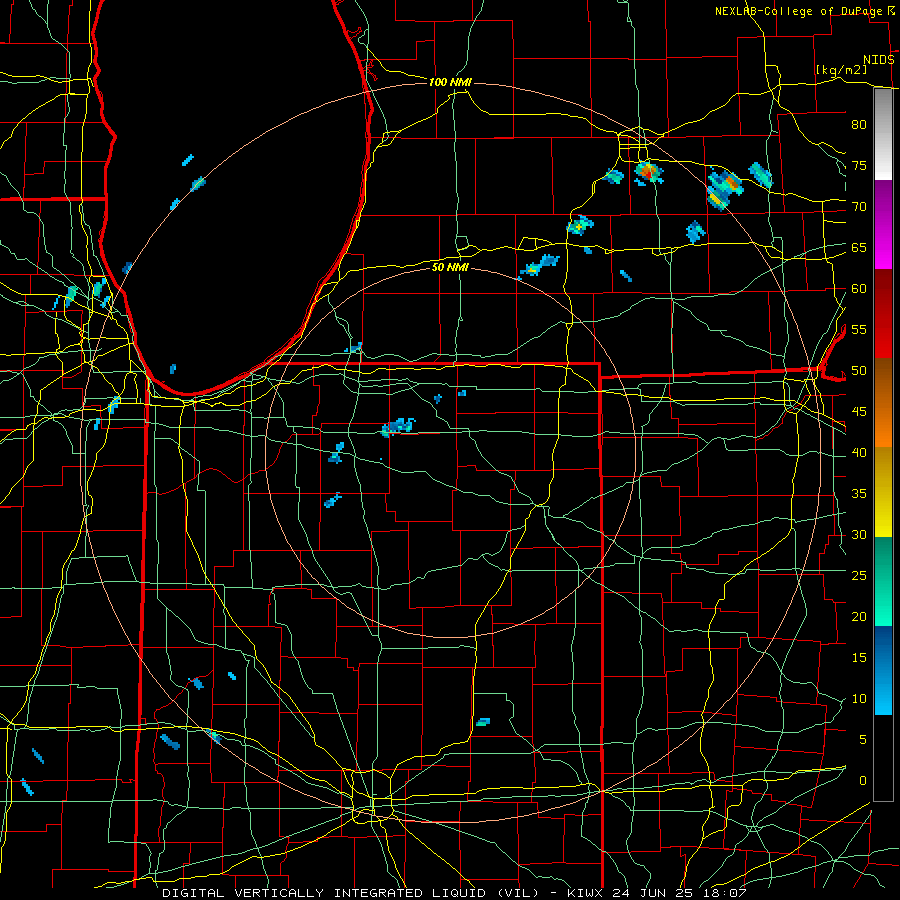
Task: Select the yellow segment of the VIL scale
Action: point(883,492)
